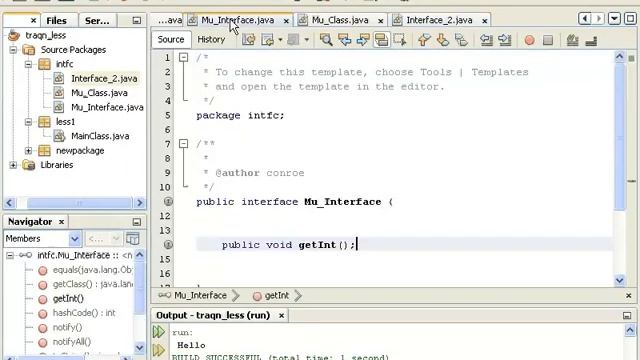
Task: Toggle bookmark on current line
Action: point(461,40)
